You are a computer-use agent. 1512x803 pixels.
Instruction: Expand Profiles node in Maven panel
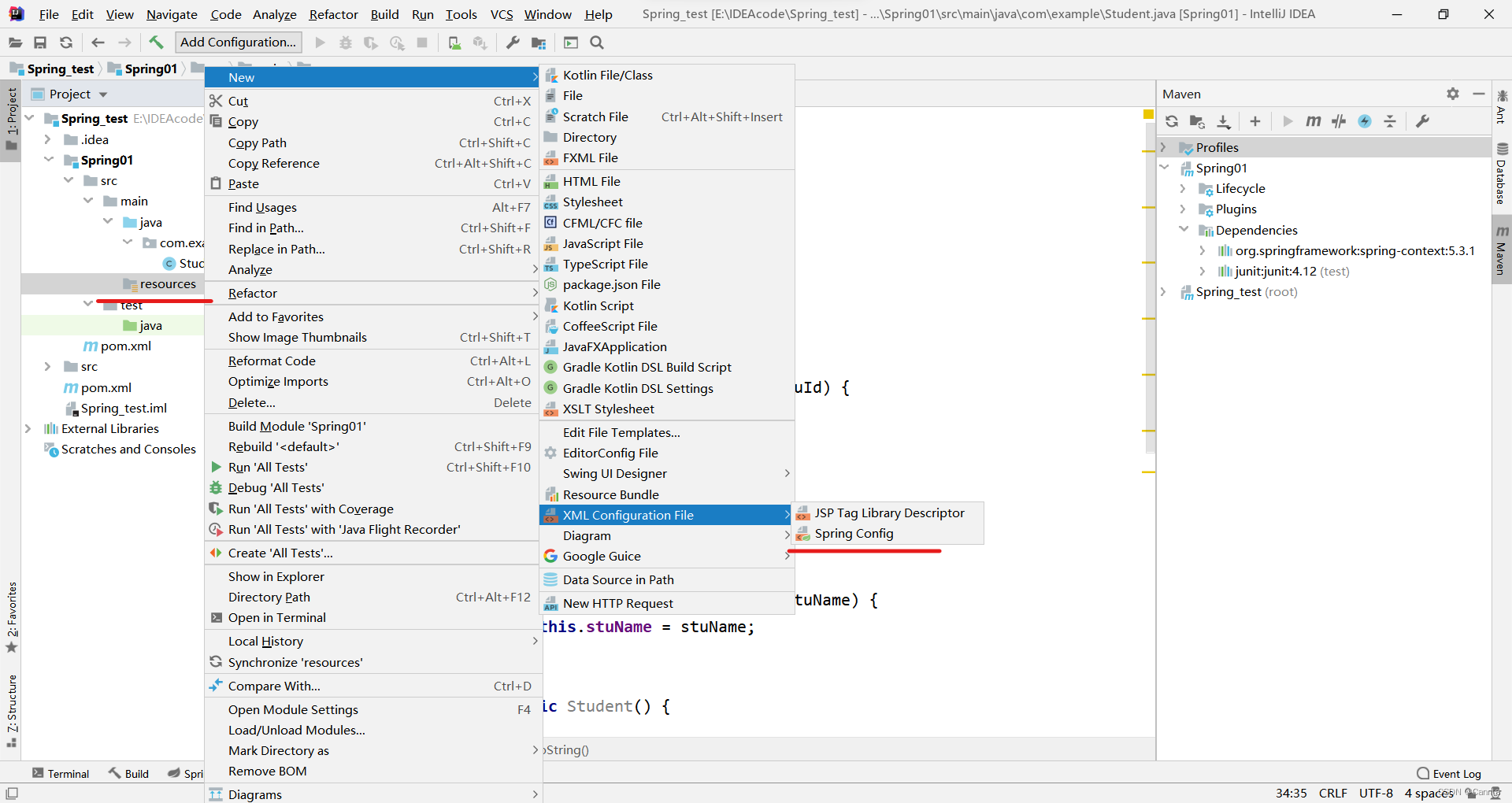click(x=1163, y=147)
